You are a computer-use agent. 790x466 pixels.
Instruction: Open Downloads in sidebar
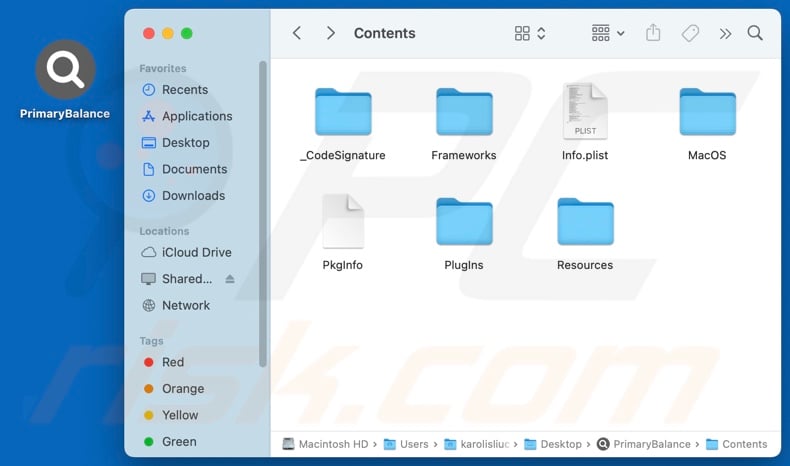coord(183,196)
